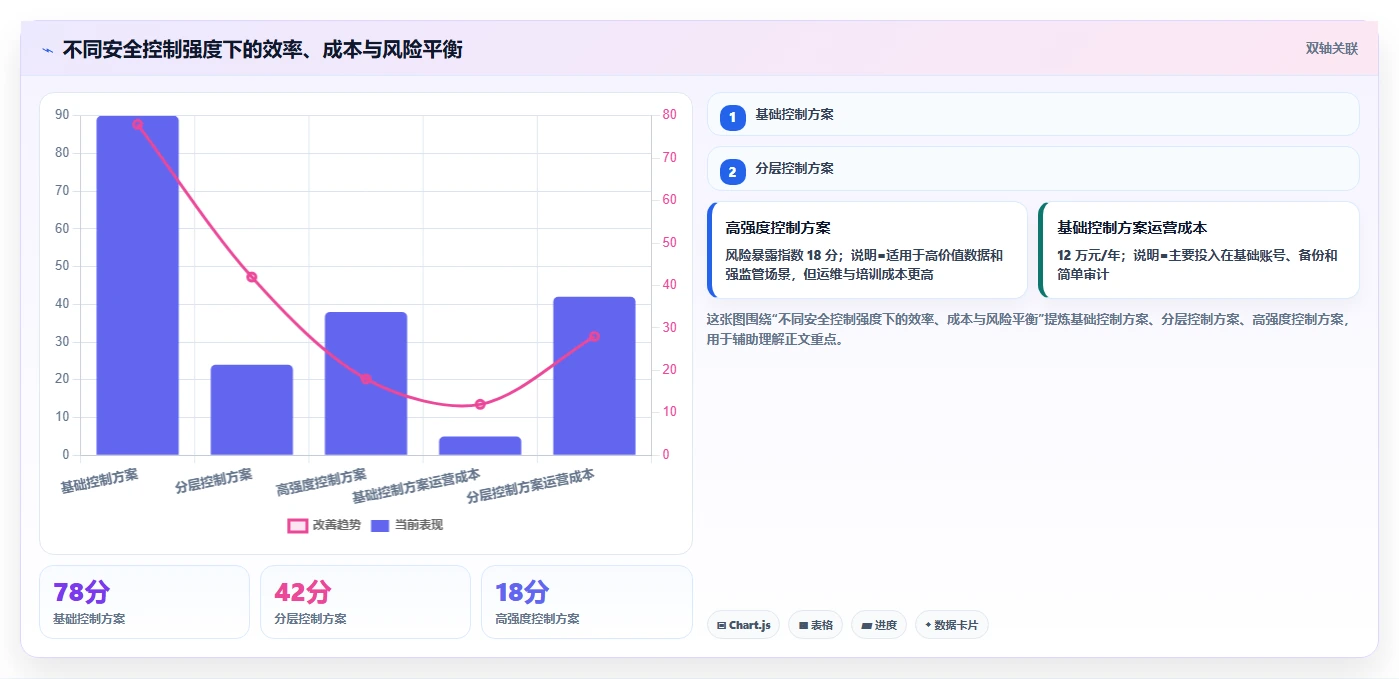Open the 基础控制方案 list row

(x=1033, y=114)
